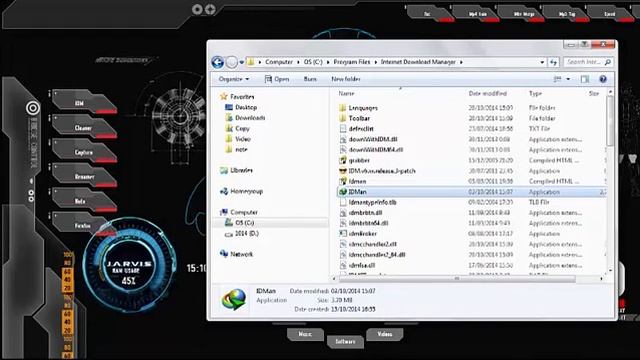Click the Open toolbar button
Screen dimensions: 640x360
[277, 79]
